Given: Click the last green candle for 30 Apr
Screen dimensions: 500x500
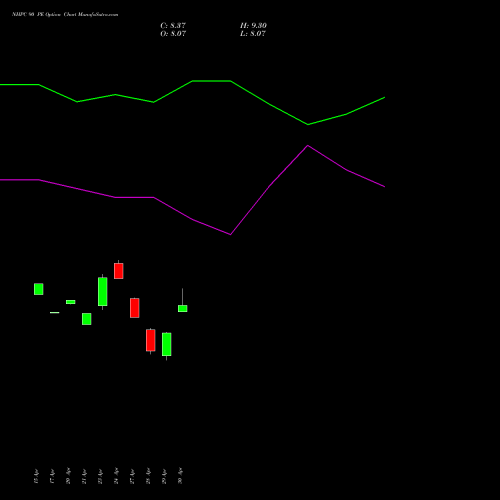Looking at the screenshot, I should pyautogui.click(x=183, y=308).
